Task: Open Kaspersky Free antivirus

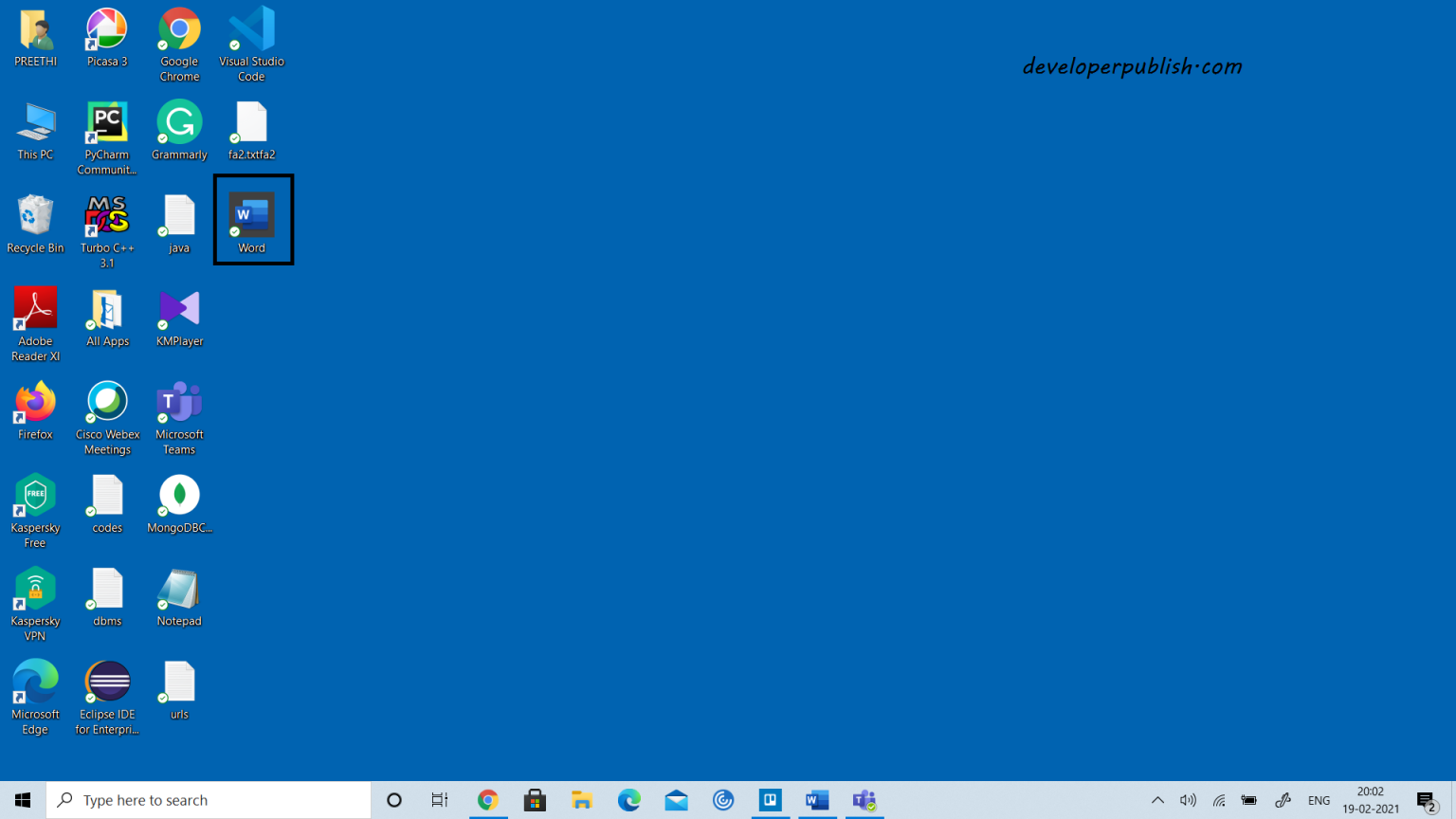Action: (35, 495)
